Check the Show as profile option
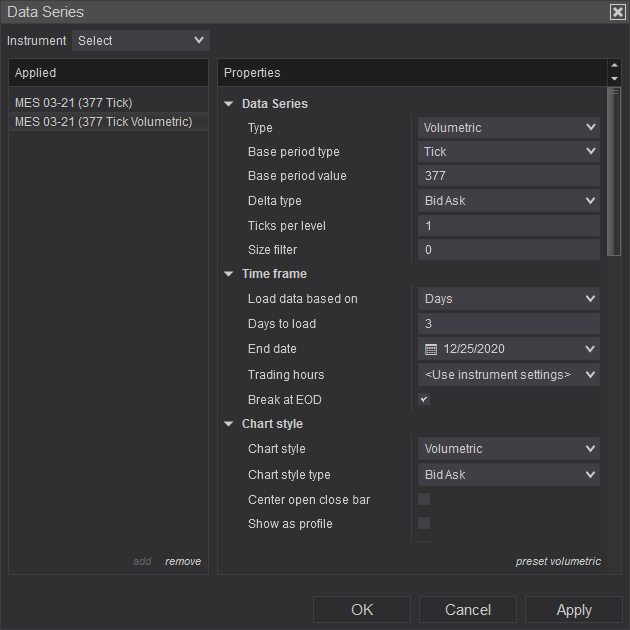This screenshot has height=630, width=630. 424,523
